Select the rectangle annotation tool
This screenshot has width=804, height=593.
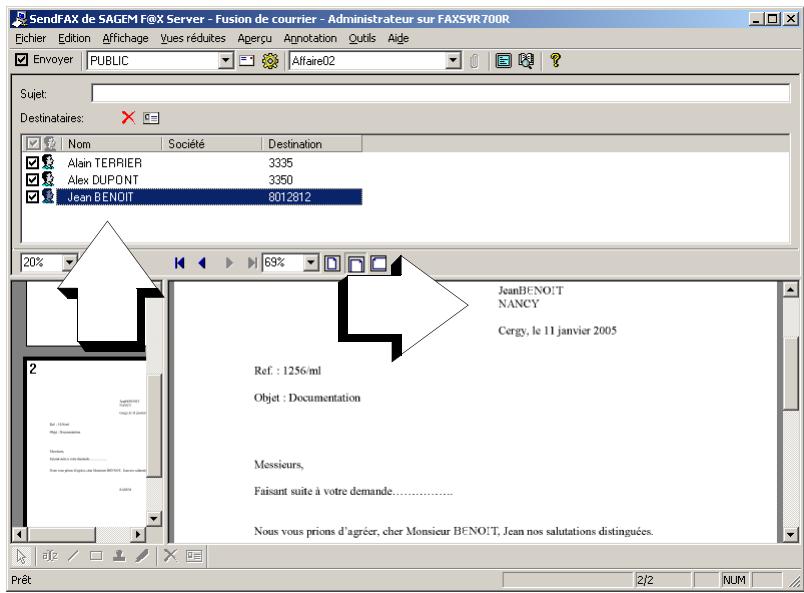[96, 556]
